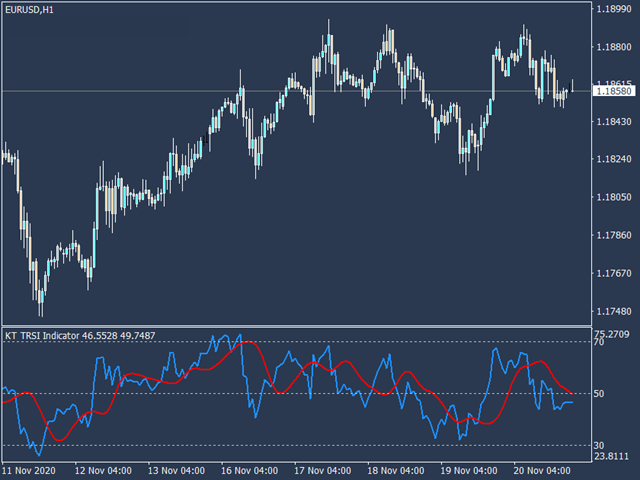Select the 11 Nov 2020 date label

click(x=30, y=469)
